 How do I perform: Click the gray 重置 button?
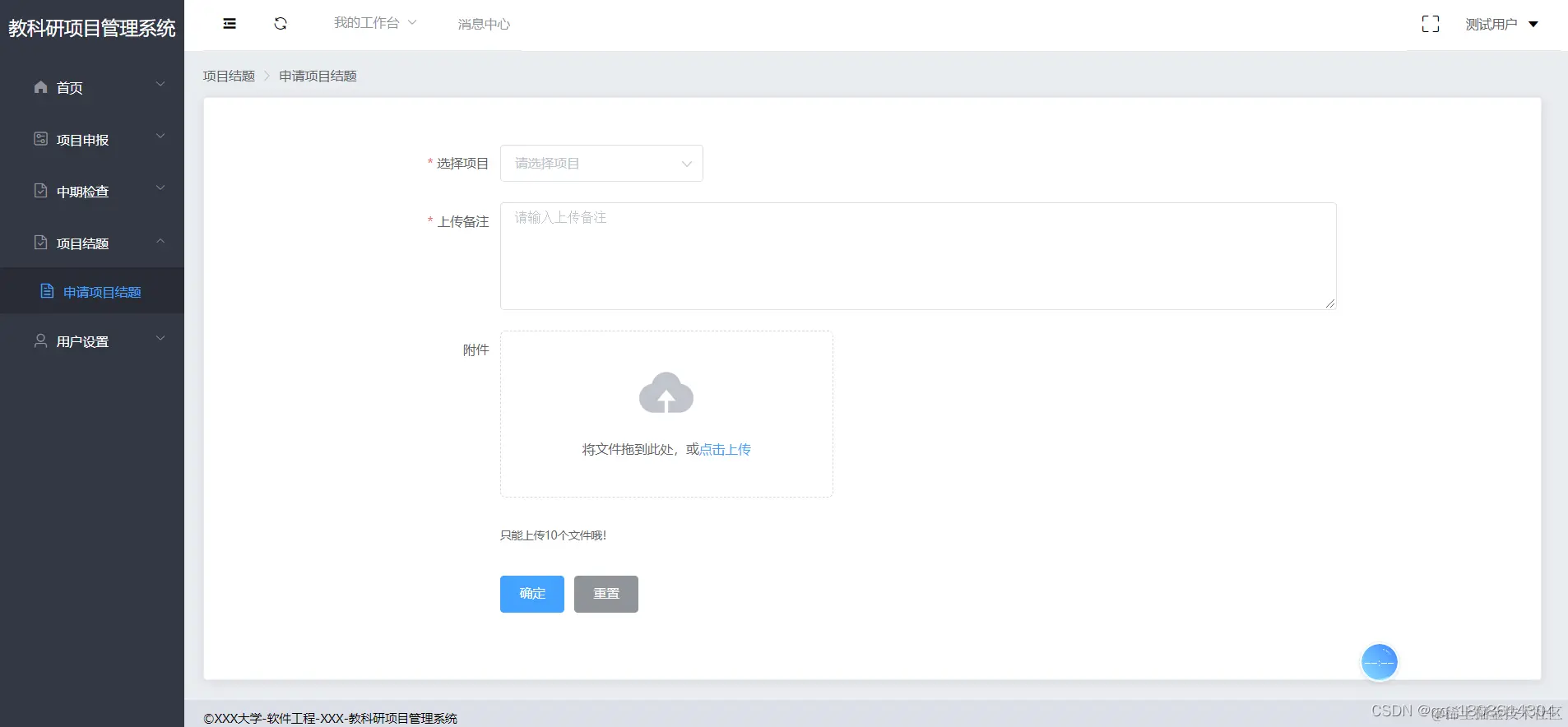606,594
